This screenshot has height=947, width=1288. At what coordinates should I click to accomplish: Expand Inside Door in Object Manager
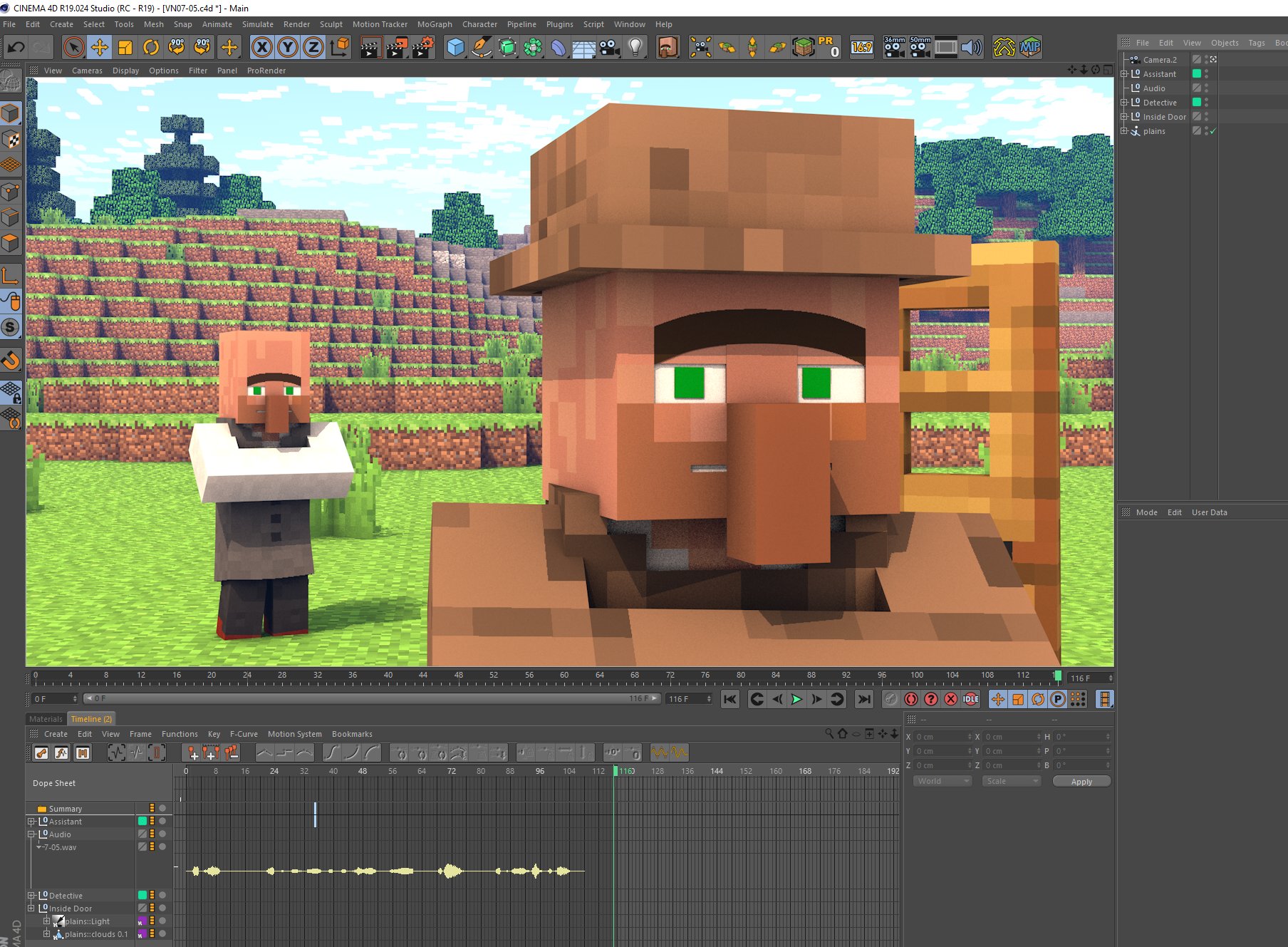pyautogui.click(x=1124, y=117)
